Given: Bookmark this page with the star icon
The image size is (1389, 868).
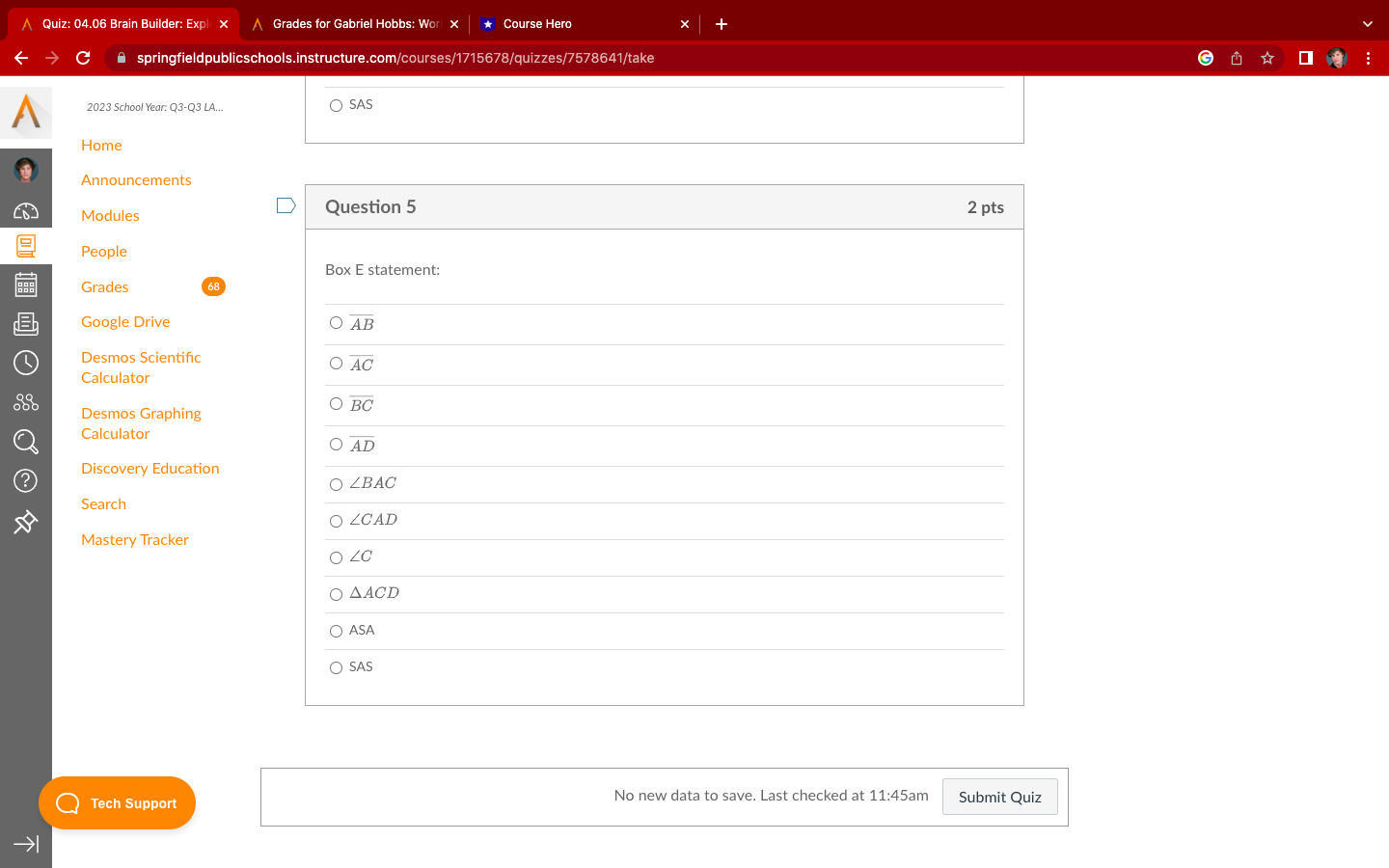Looking at the screenshot, I should click(x=1266, y=58).
